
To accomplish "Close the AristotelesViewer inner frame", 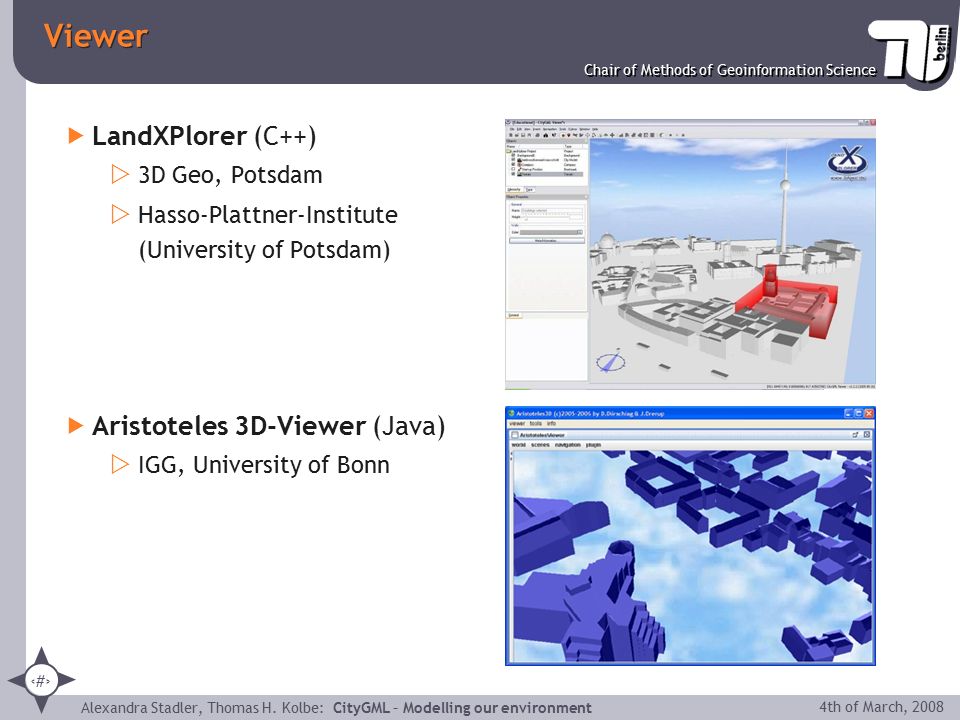I will [x=867, y=434].
